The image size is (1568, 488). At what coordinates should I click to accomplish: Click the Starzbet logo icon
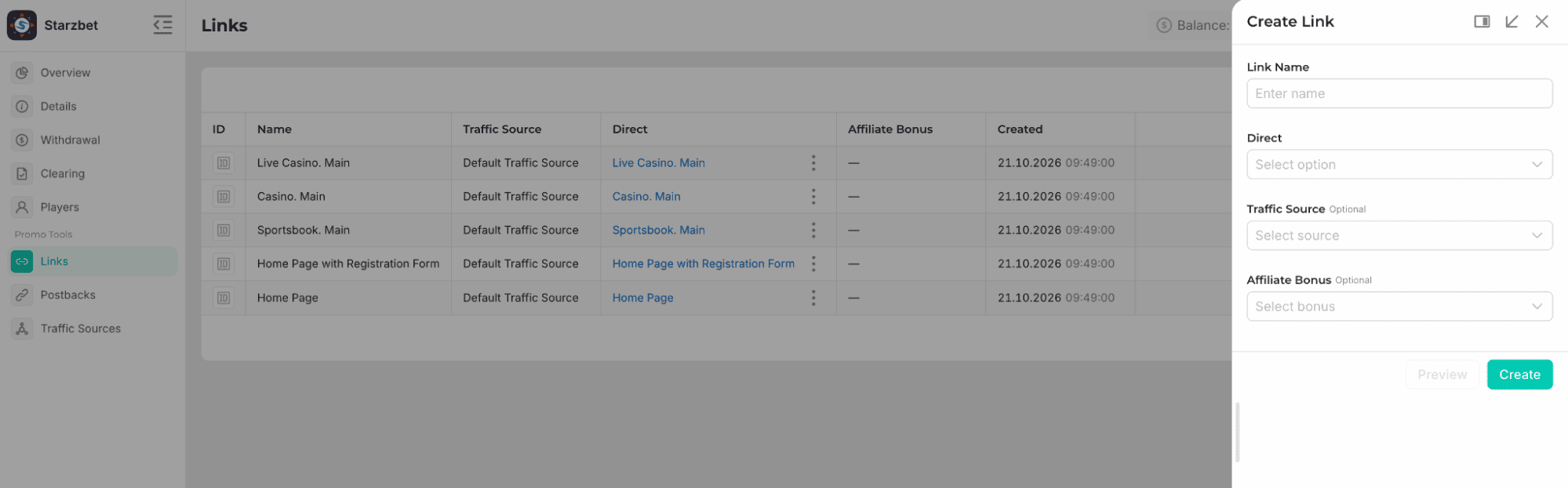coord(22,25)
